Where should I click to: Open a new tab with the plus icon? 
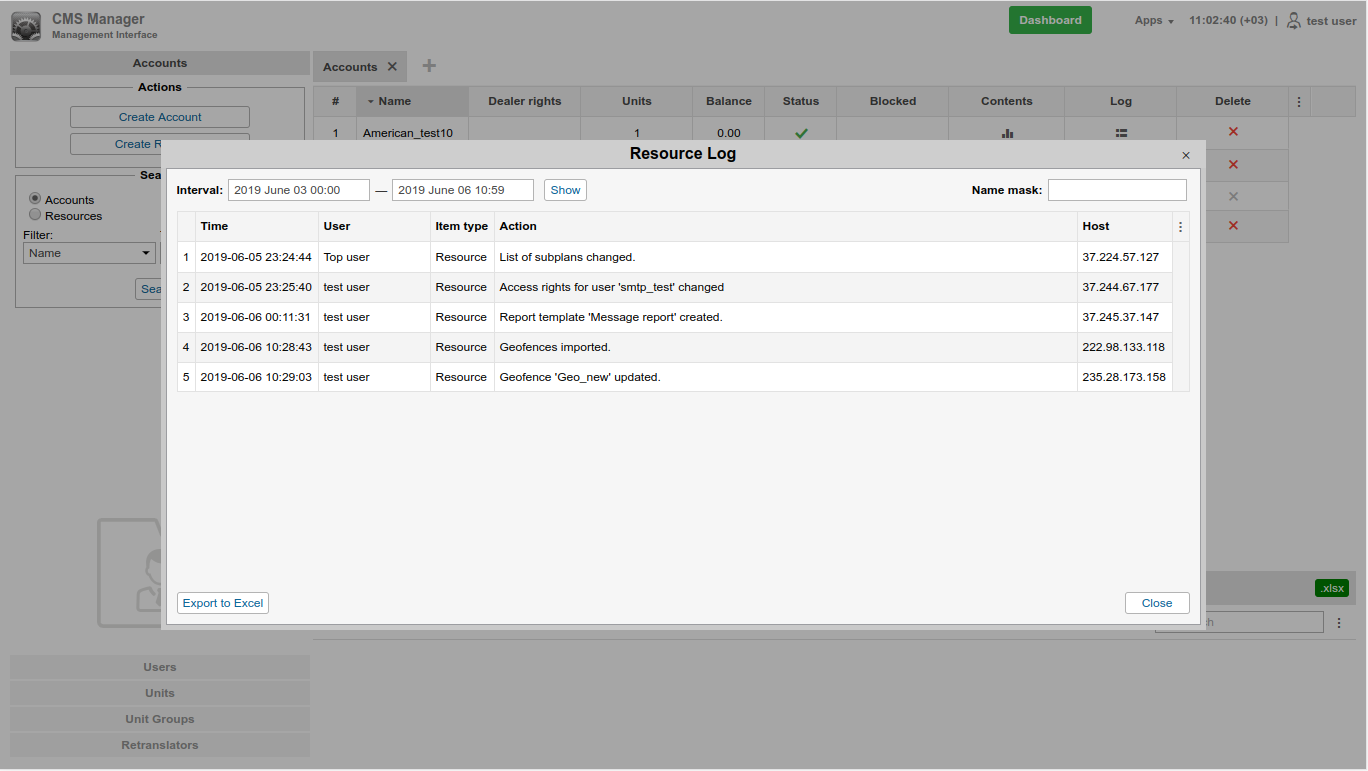(x=429, y=65)
